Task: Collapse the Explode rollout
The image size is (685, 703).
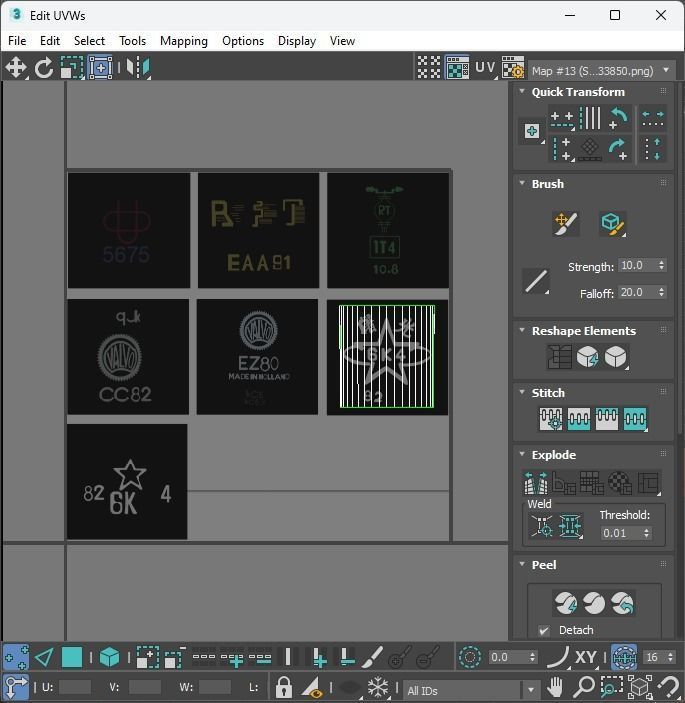Action: pos(522,454)
